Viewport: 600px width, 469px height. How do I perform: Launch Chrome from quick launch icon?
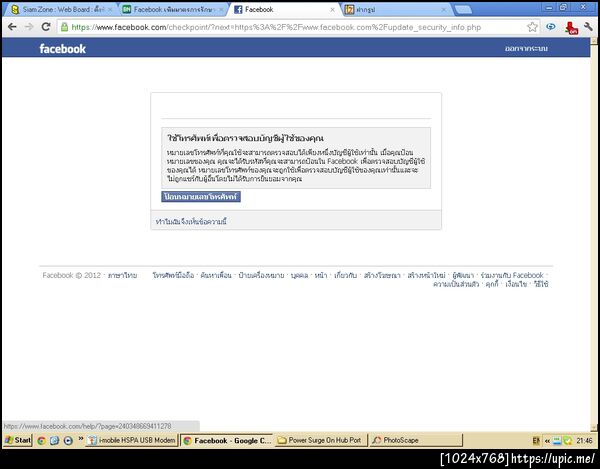click(41, 441)
